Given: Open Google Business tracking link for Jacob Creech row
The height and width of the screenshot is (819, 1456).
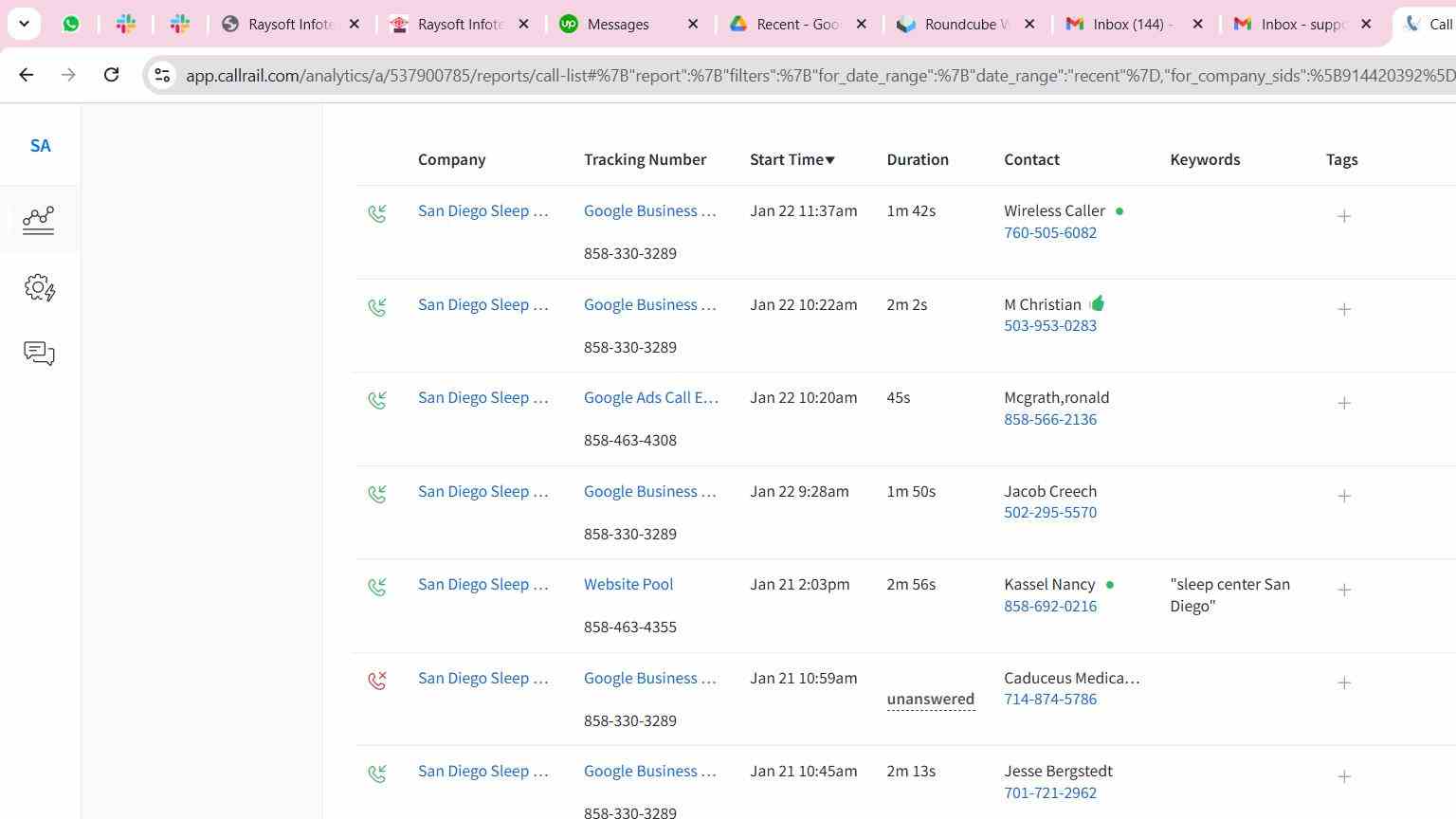Looking at the screenshot, I should (x=650, y=491).
